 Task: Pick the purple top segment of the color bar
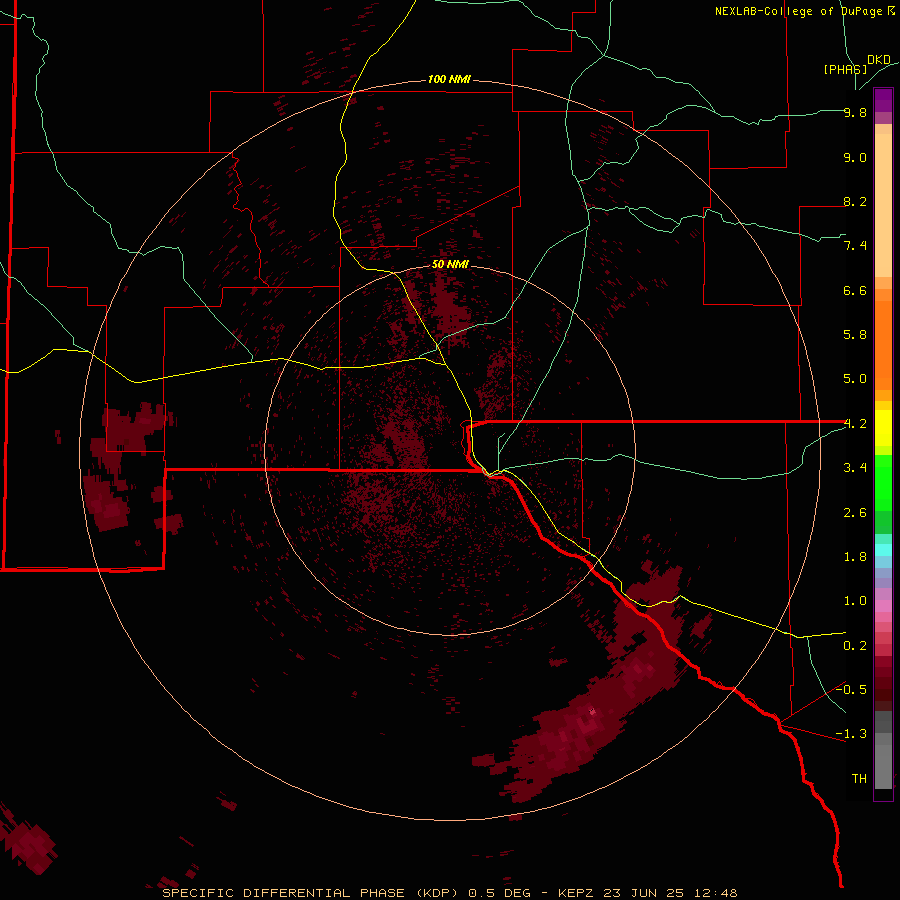coord(883,100)
